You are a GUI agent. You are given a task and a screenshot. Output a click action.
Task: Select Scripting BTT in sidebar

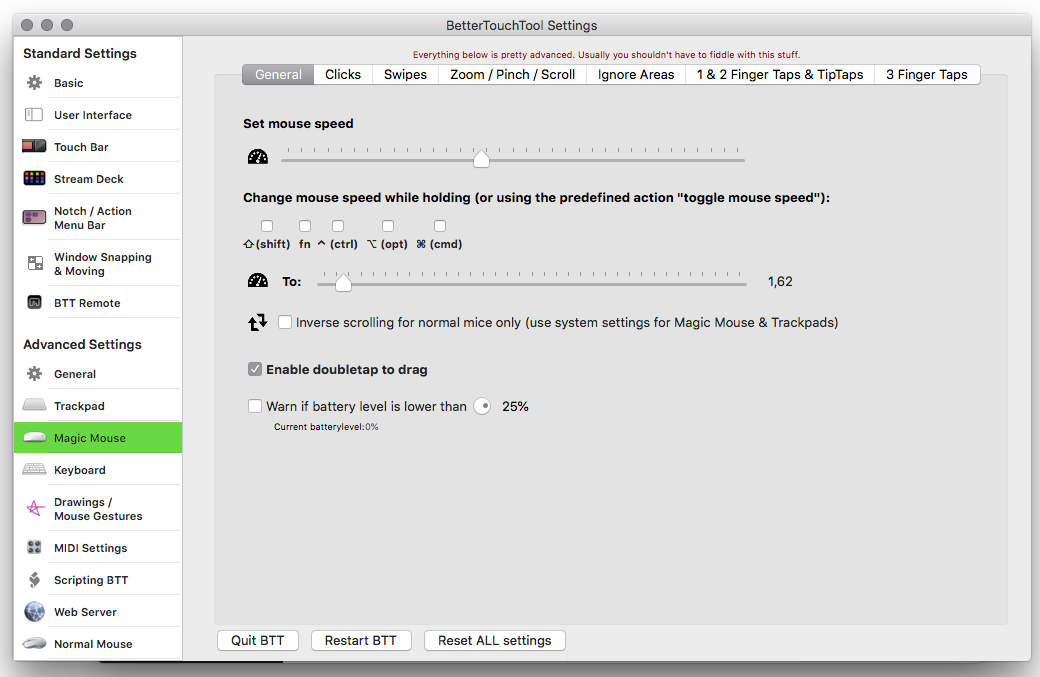[98, 580]
